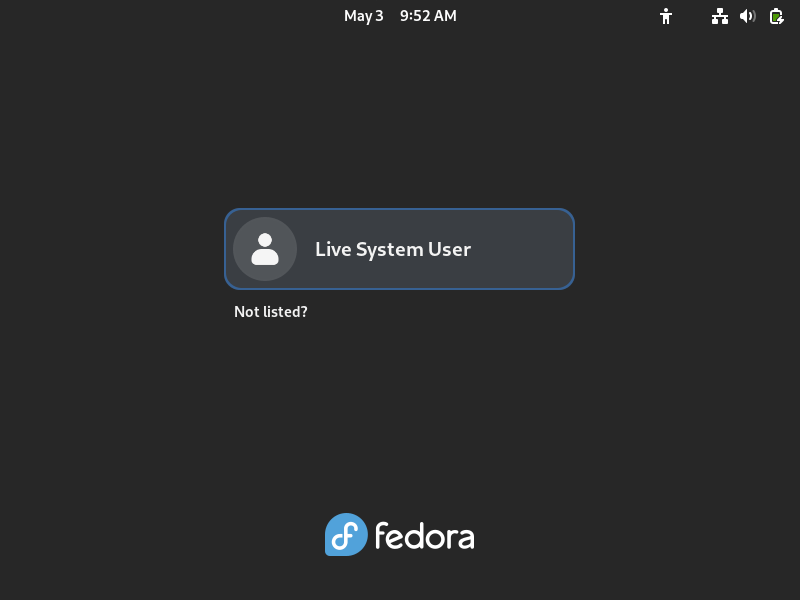
Task: Open the accessibility menu icon
Action: (x=666, y=16)
